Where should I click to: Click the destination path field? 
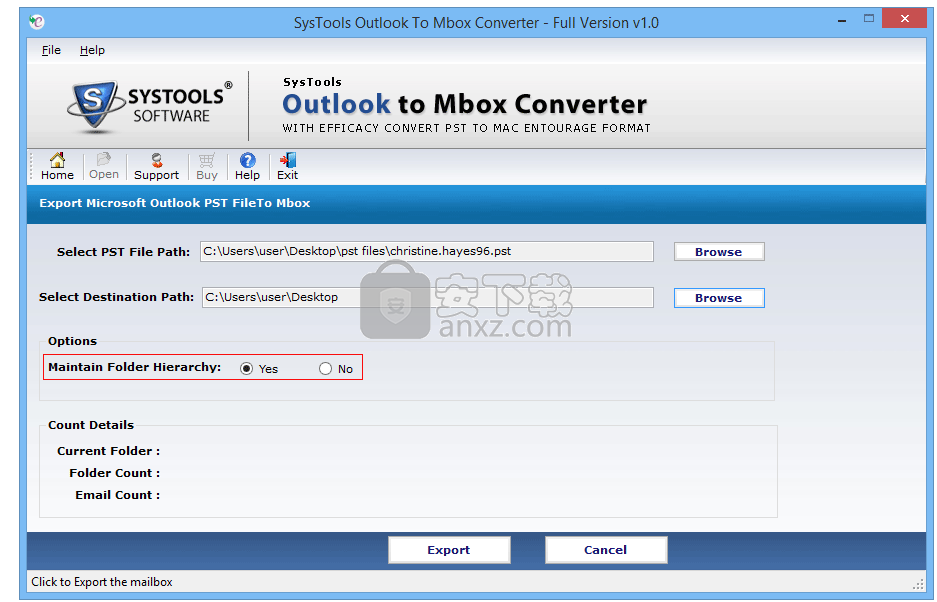(x=428, y=297)
